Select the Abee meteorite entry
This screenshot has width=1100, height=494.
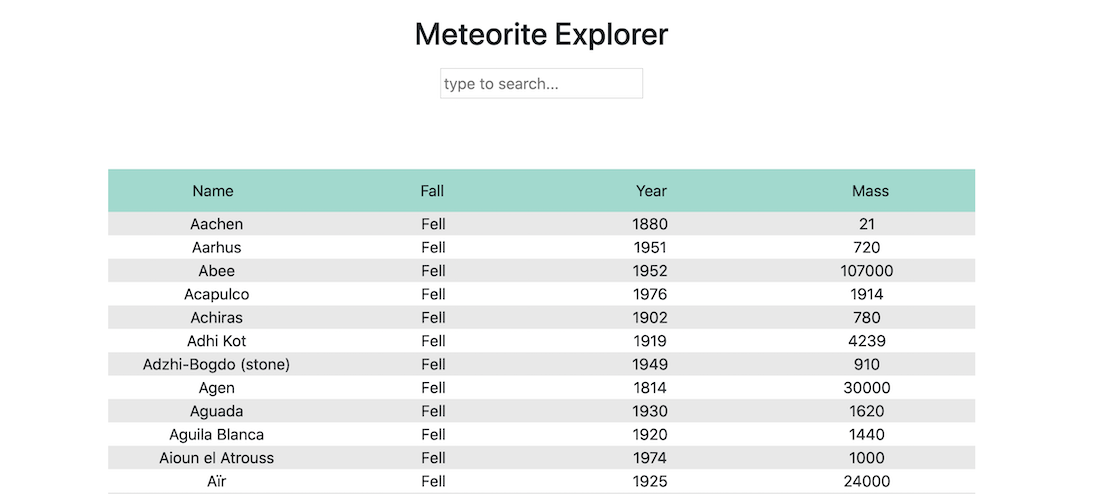click(x=217, y=271)
